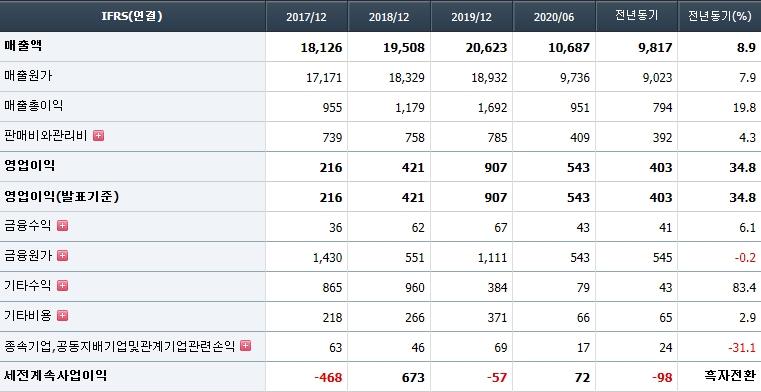Screen dimensions: 761x392
Task: Click the 10,687 revenue value
Action: tap(569, 48)
